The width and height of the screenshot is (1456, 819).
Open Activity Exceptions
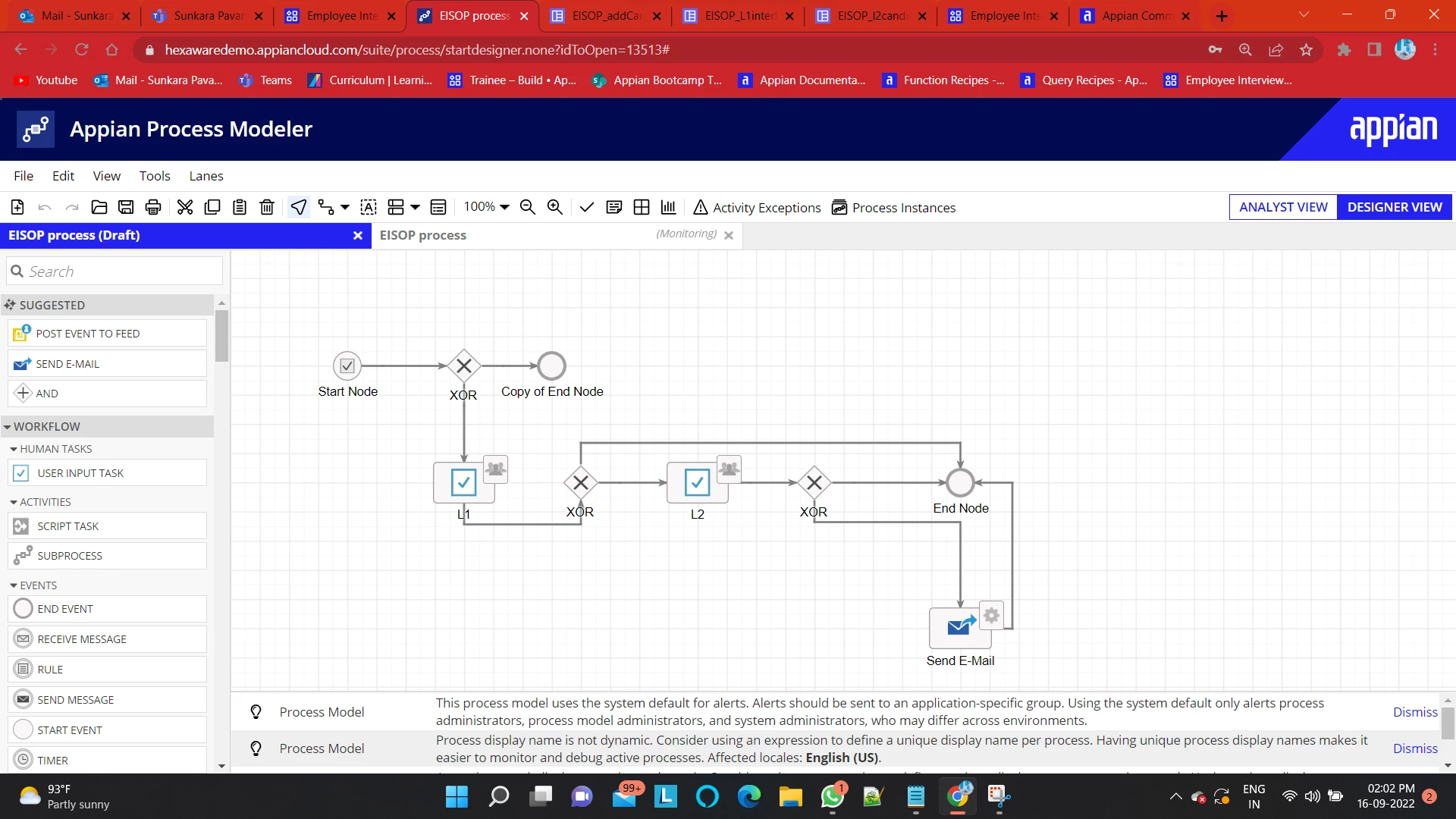click(x=757, y=208)
